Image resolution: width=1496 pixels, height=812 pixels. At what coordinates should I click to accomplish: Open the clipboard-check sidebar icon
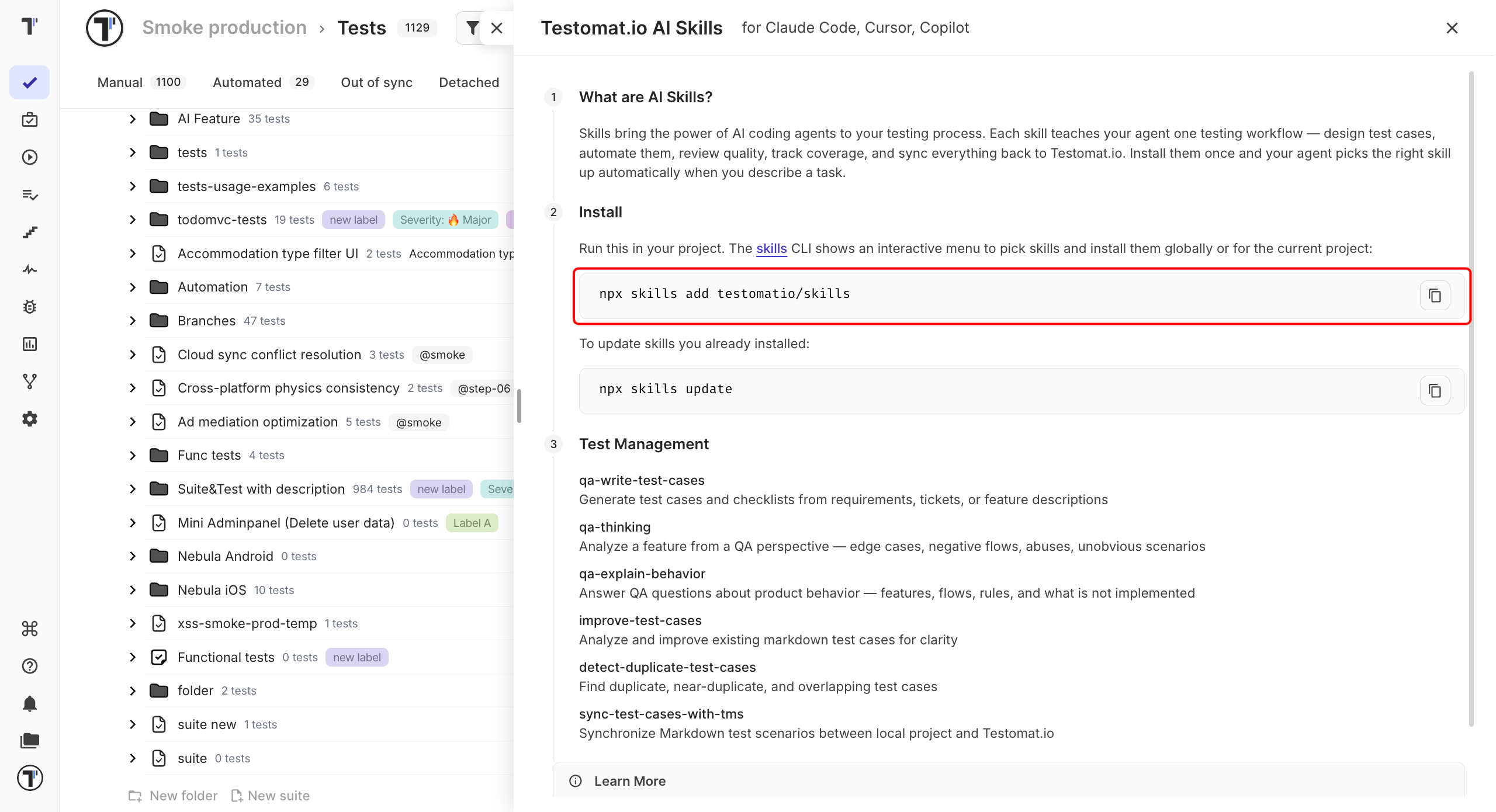(29, 120)
